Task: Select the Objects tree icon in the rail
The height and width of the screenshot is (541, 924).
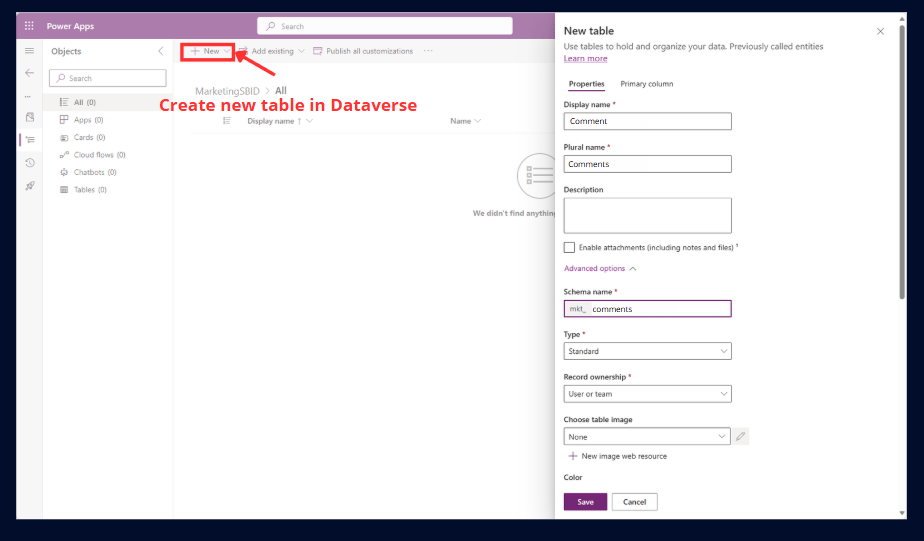Action: 30,140
